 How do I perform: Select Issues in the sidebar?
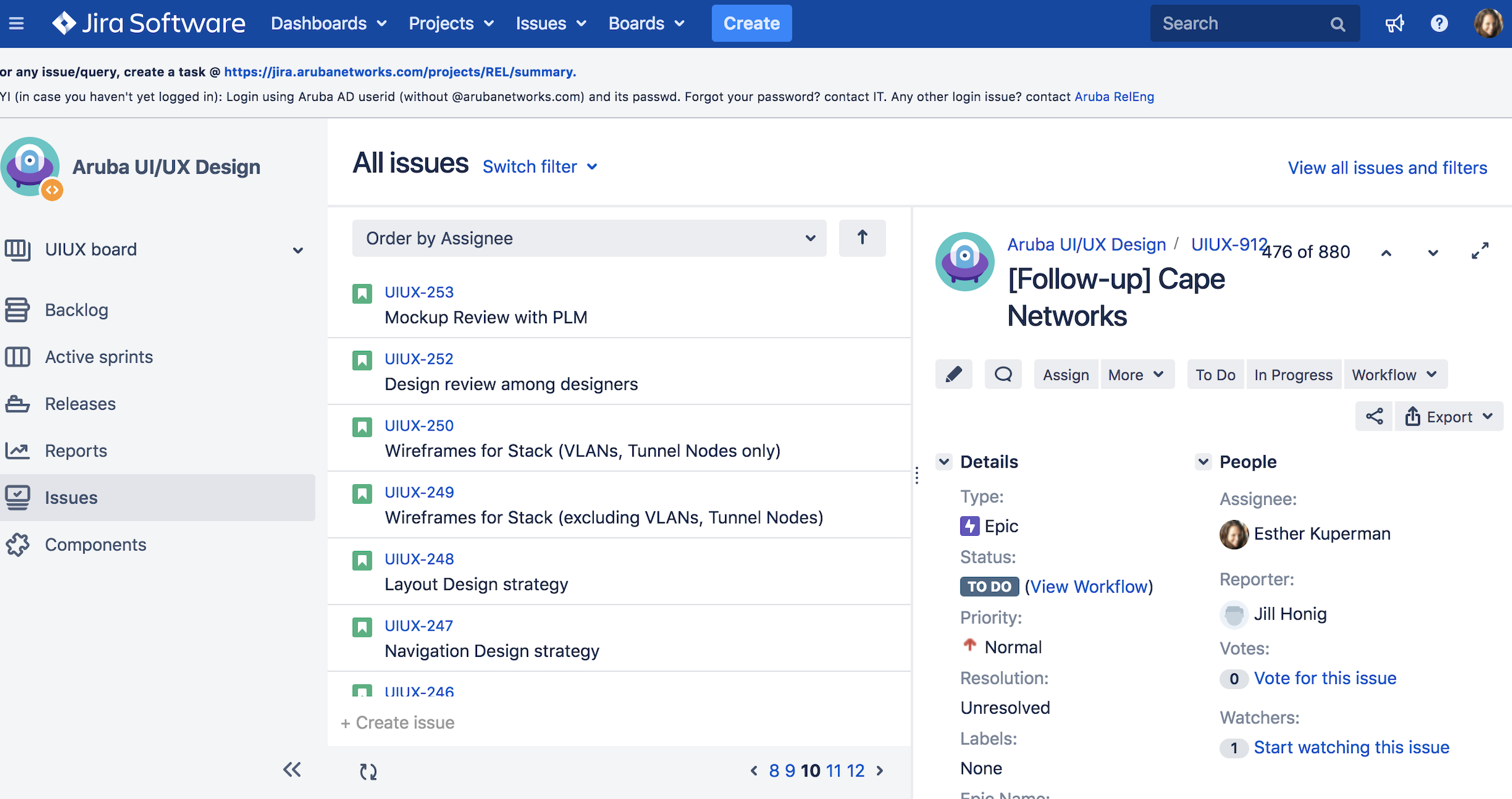tap(157, 497)
